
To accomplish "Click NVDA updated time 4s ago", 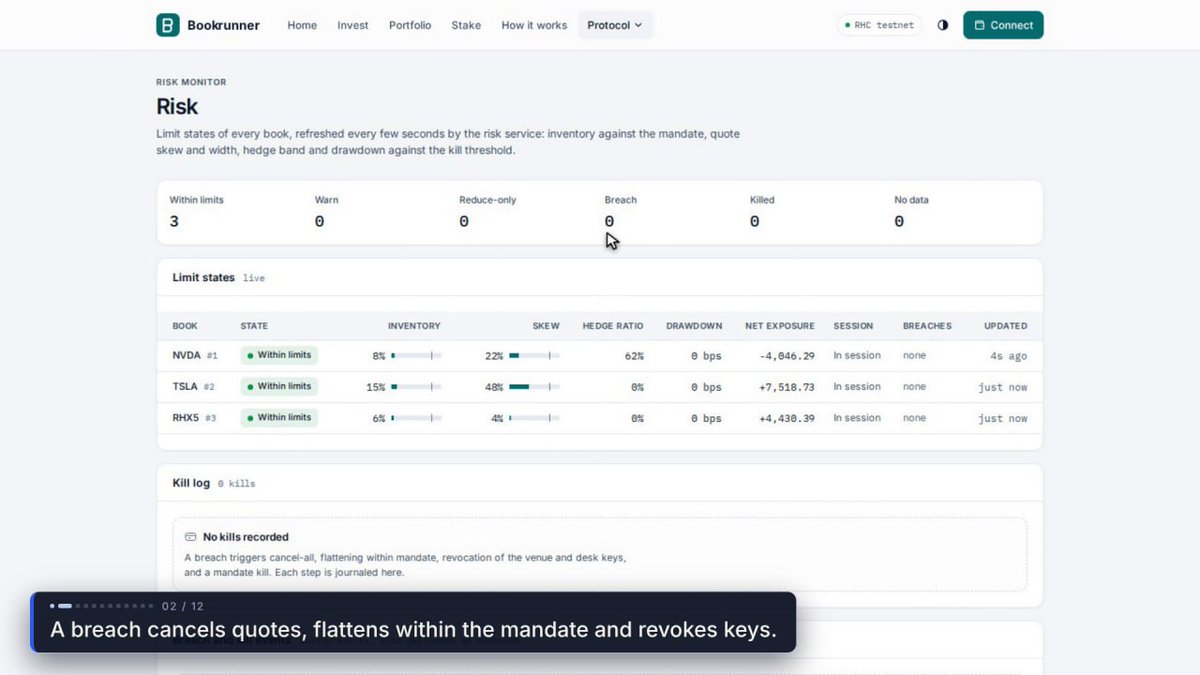I will click(x=1008, y=356).
